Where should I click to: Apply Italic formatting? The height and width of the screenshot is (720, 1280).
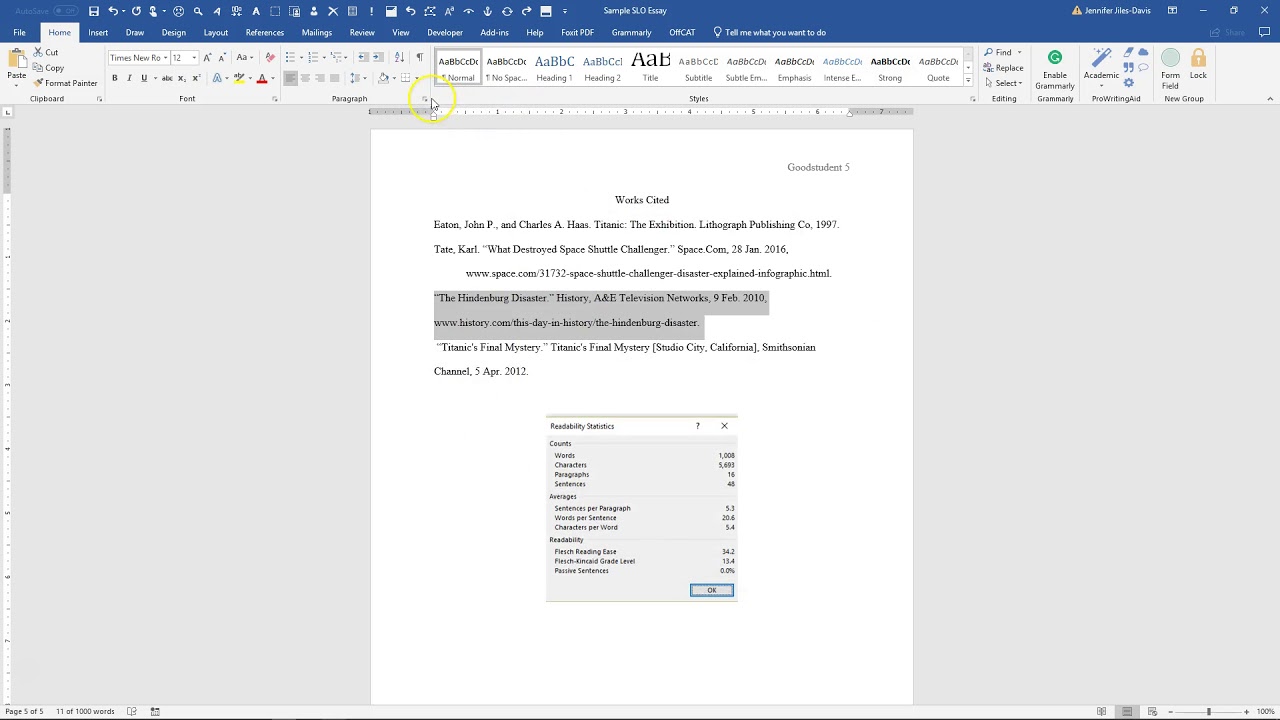coord(129,78)
